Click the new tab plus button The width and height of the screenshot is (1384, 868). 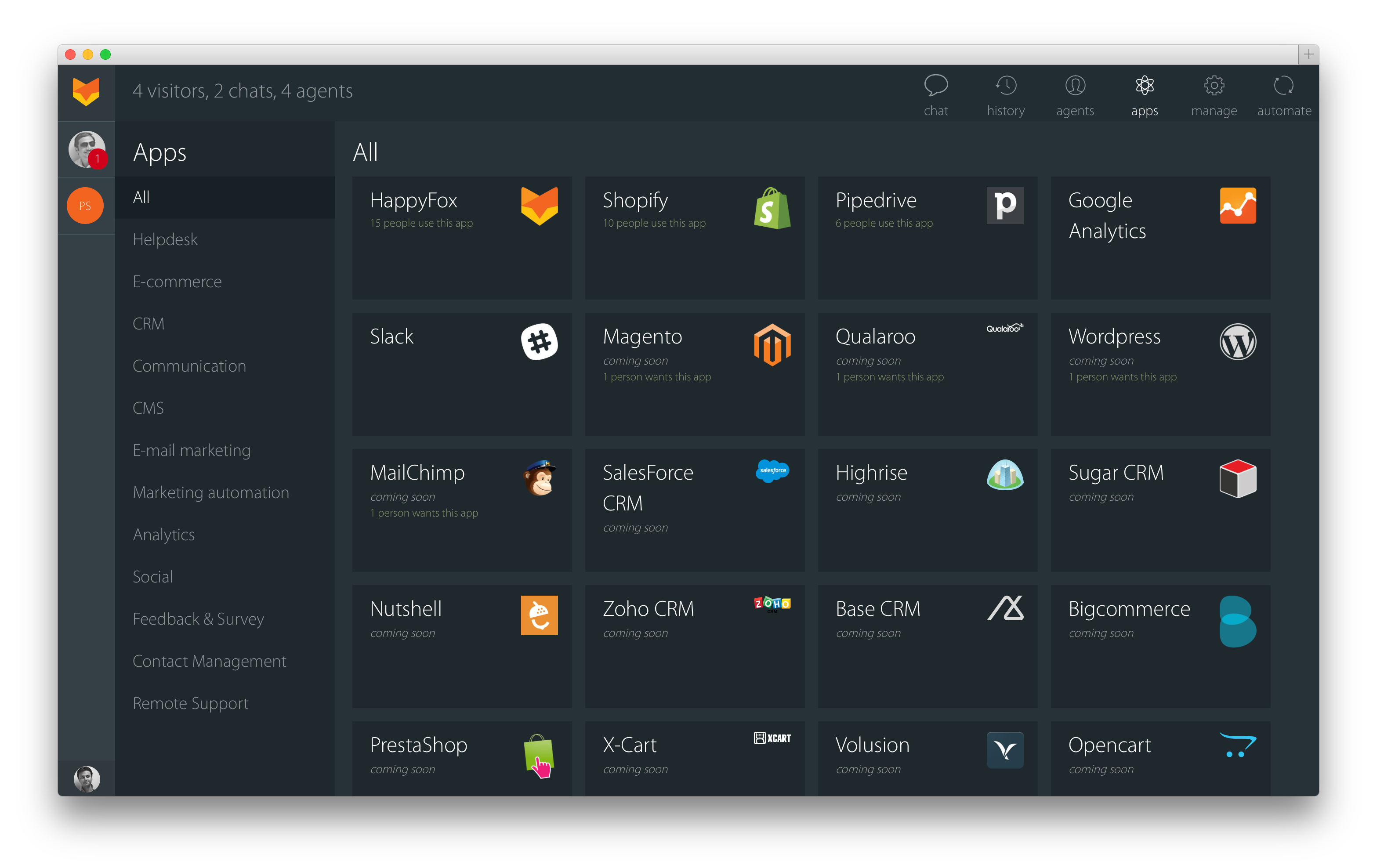click(x=1308, y=54)
